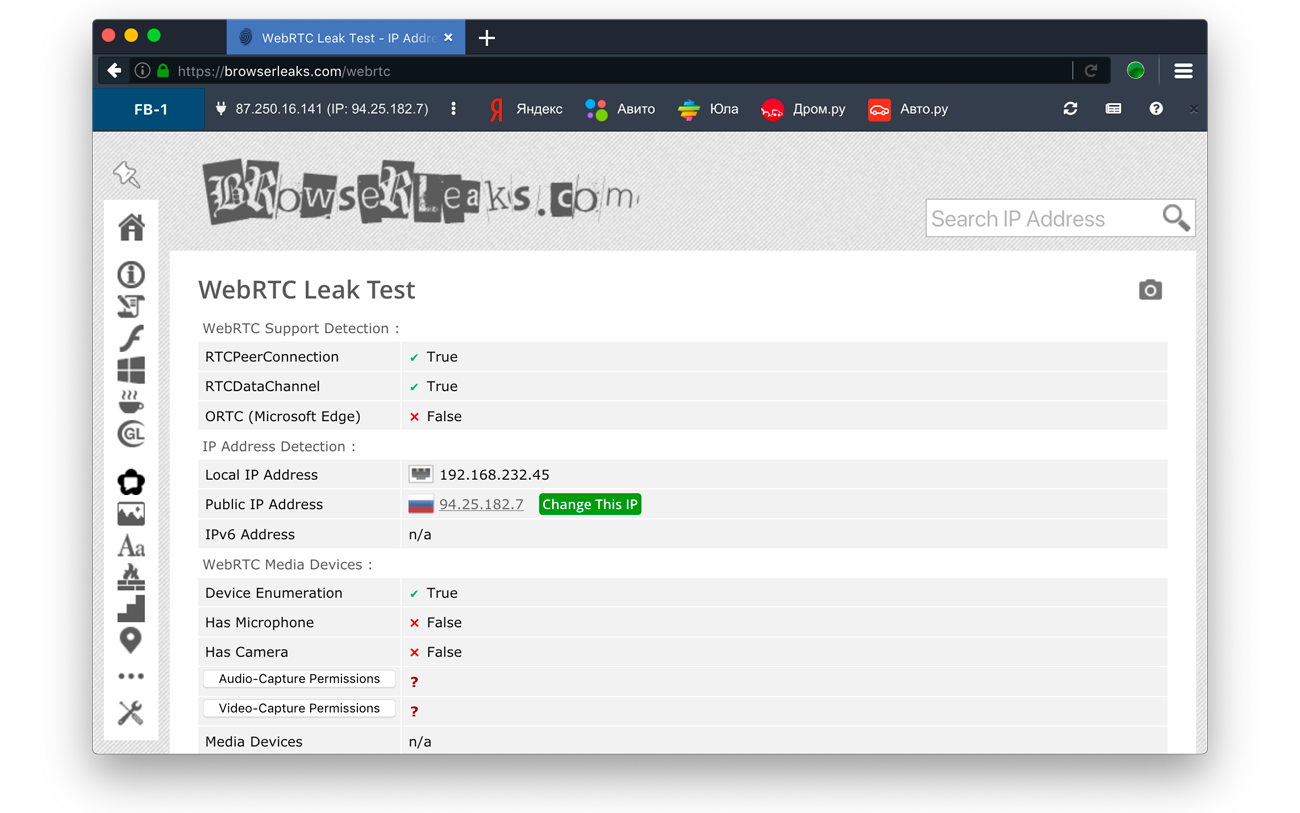Click the Device Enumeration row label
Screen dimensions: 1300x813
pyautogui.click(x=274, y=593)
